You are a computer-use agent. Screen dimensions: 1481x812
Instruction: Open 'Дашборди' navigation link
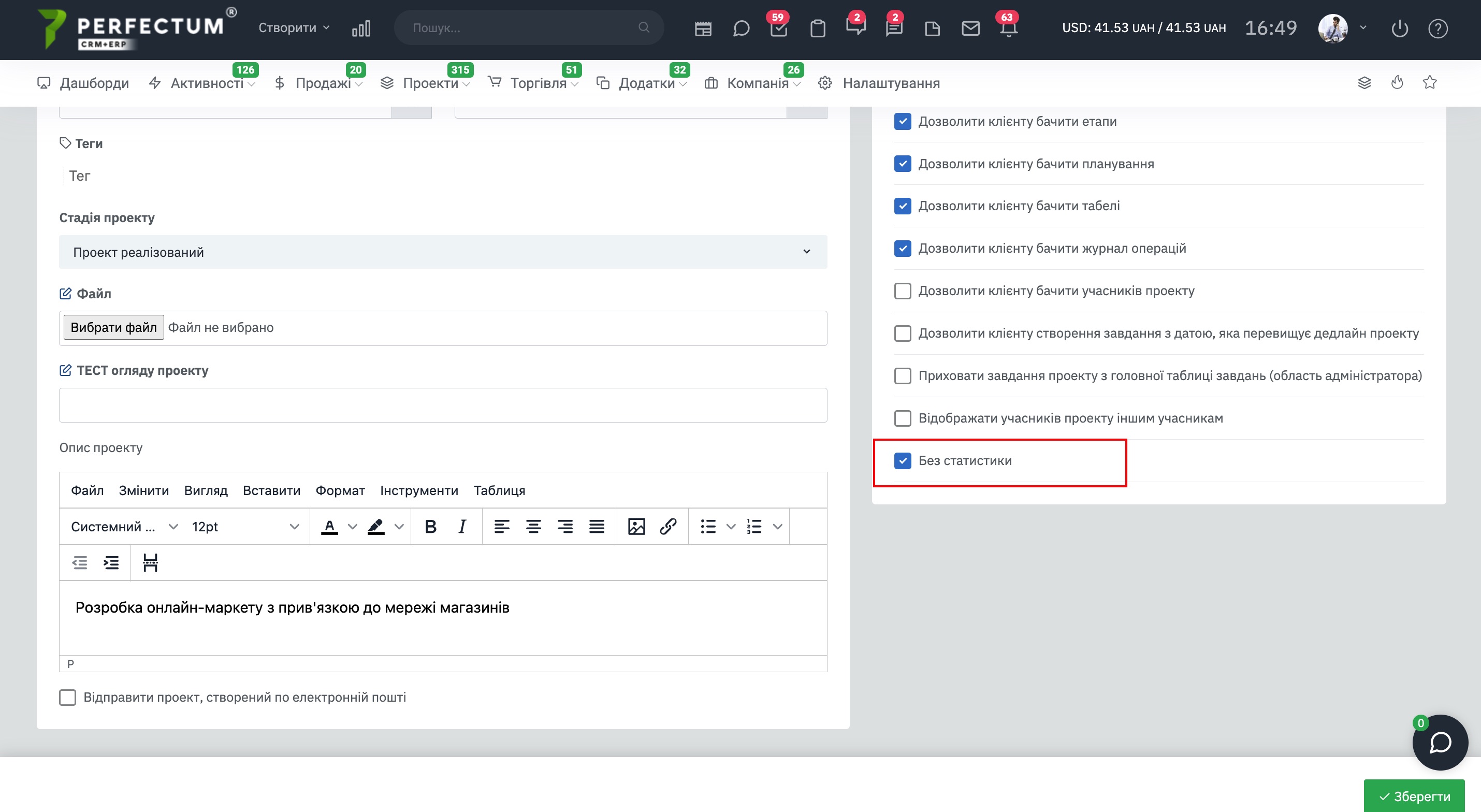coord(83,83)
